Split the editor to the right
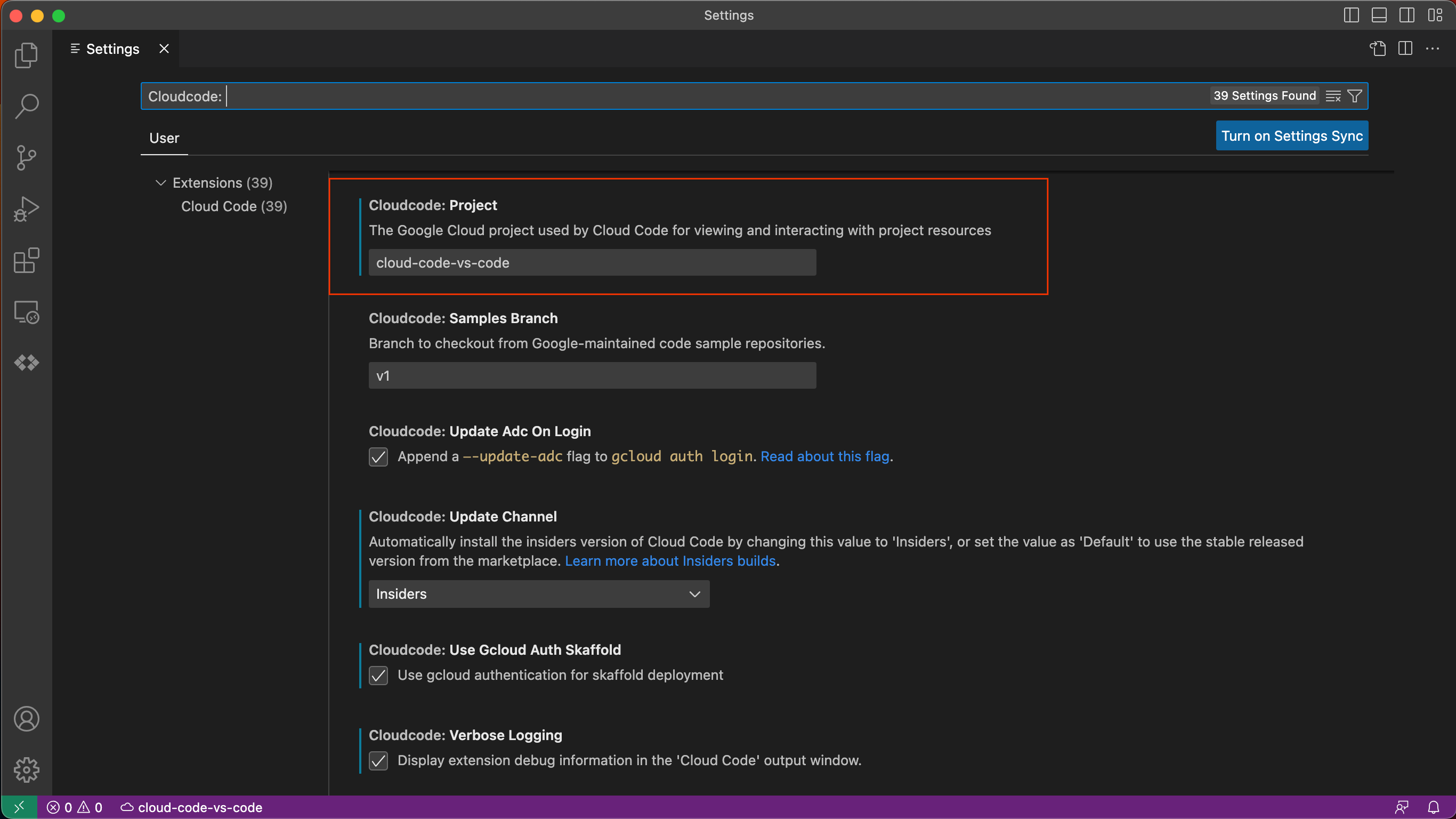 click(1405, 49)
